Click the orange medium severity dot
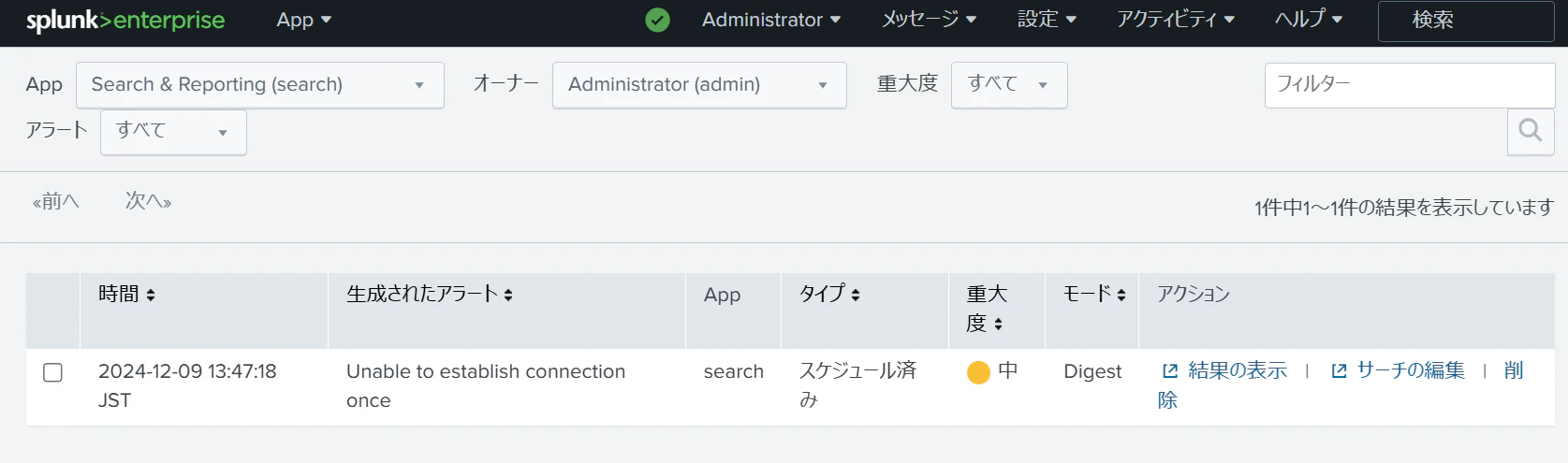The image size is (1568, 463). [978, 372]
